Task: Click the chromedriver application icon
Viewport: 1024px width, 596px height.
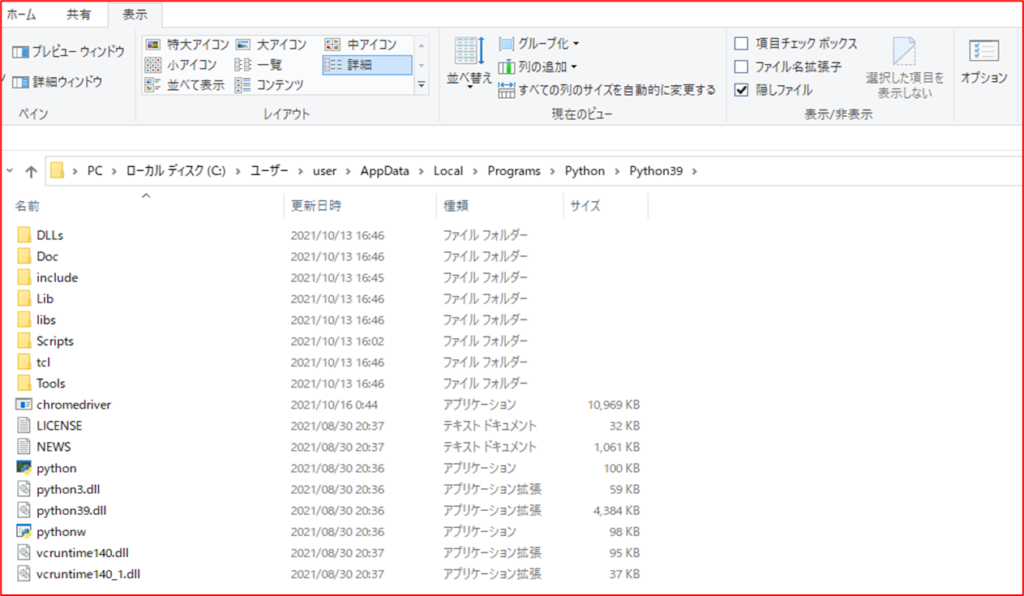Action: coord(25,405)
